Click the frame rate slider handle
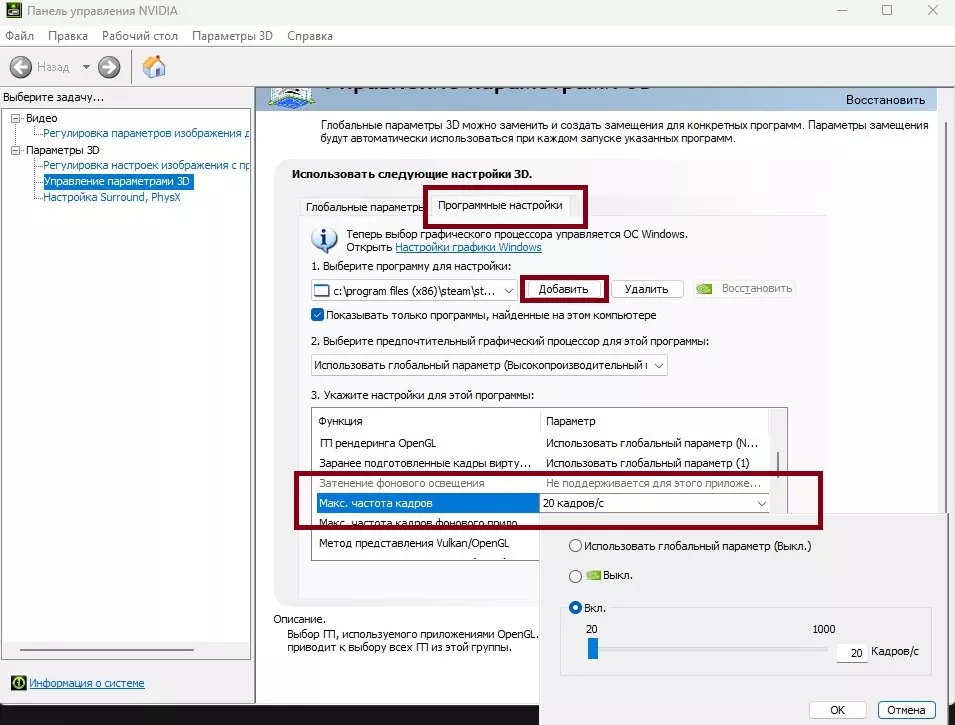The height and width of the screenshot is (725, 955). pyautogui.click(x=593, y=648)
